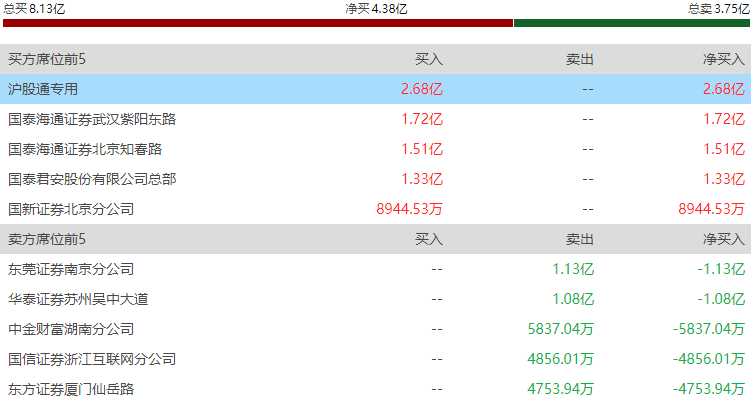
Task: Click 买入 1.72亿 for 武汉紫阳东路
Action: click(422, 119)
